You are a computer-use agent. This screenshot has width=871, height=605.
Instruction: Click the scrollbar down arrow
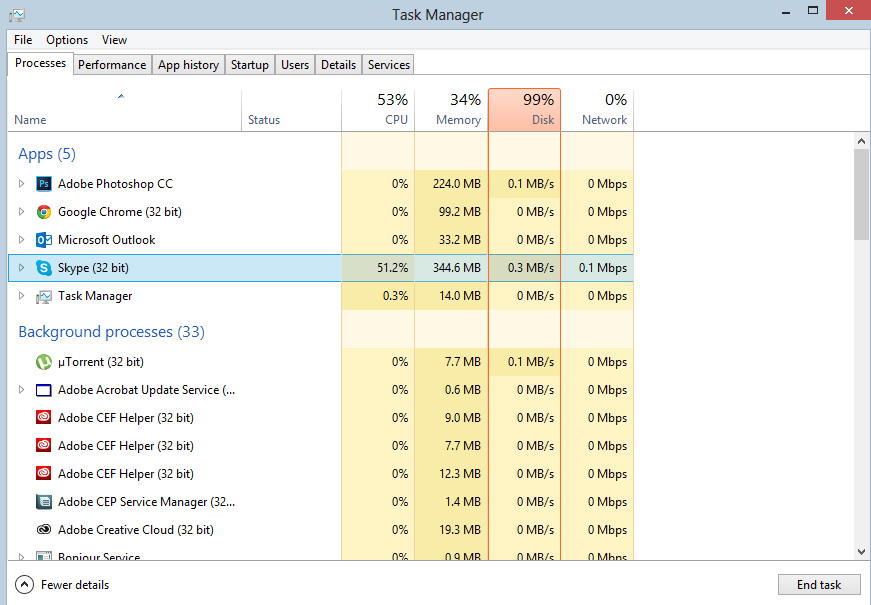point(862,552)
